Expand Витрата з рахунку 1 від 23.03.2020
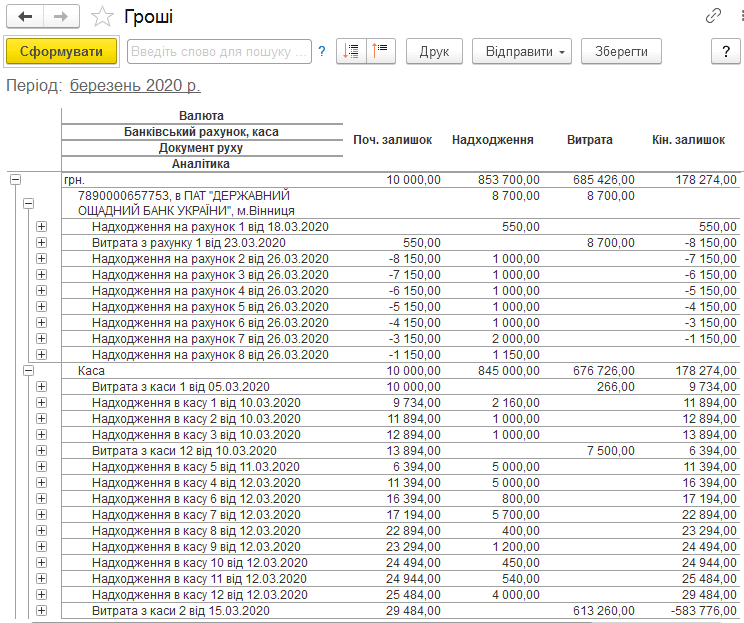The height and width of the screenshot is (623, 744). tap(42, 242)
